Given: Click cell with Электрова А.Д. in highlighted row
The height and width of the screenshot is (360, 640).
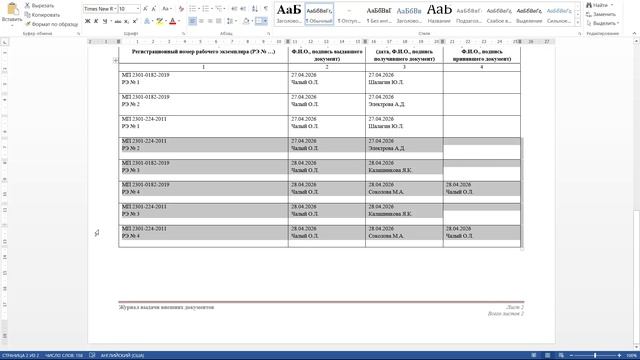Looking at the screenshot, I should 404,148.
